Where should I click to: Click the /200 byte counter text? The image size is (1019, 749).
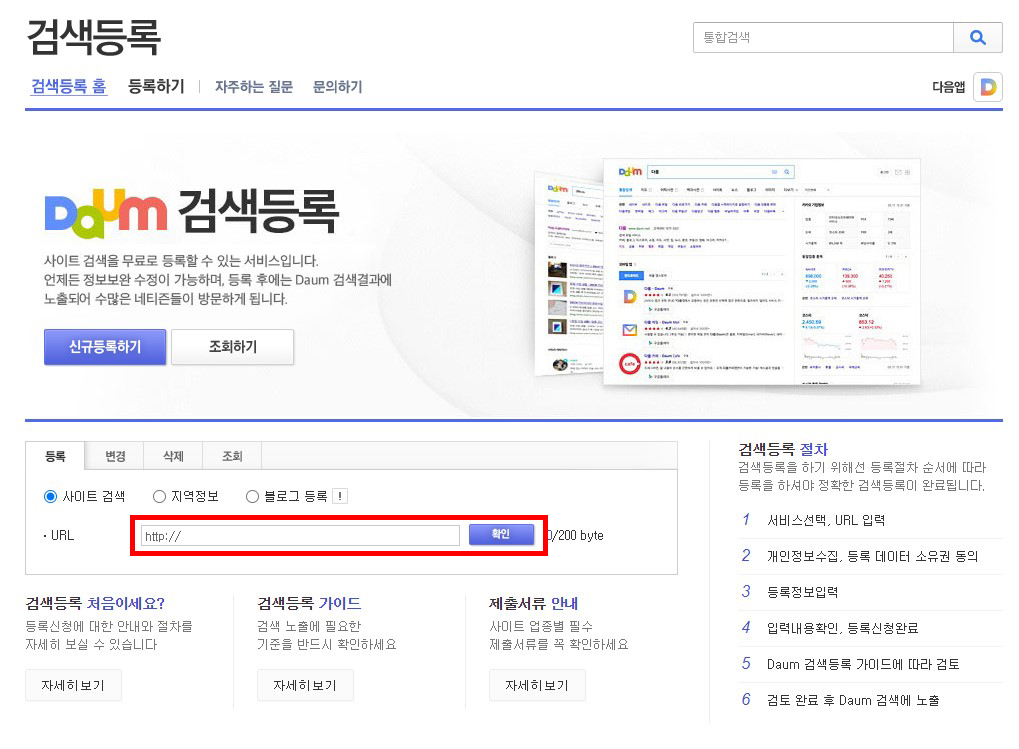click(578, 535)
